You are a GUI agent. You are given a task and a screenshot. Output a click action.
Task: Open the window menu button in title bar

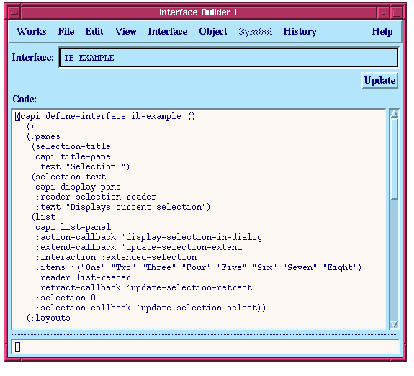pyautogui.click(x=14, y=13)
